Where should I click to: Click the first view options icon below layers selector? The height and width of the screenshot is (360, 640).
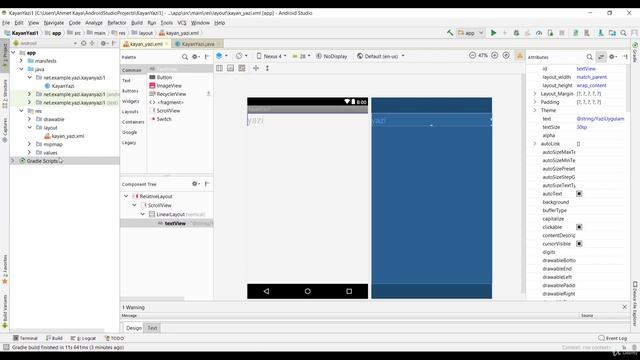(219, 68)
